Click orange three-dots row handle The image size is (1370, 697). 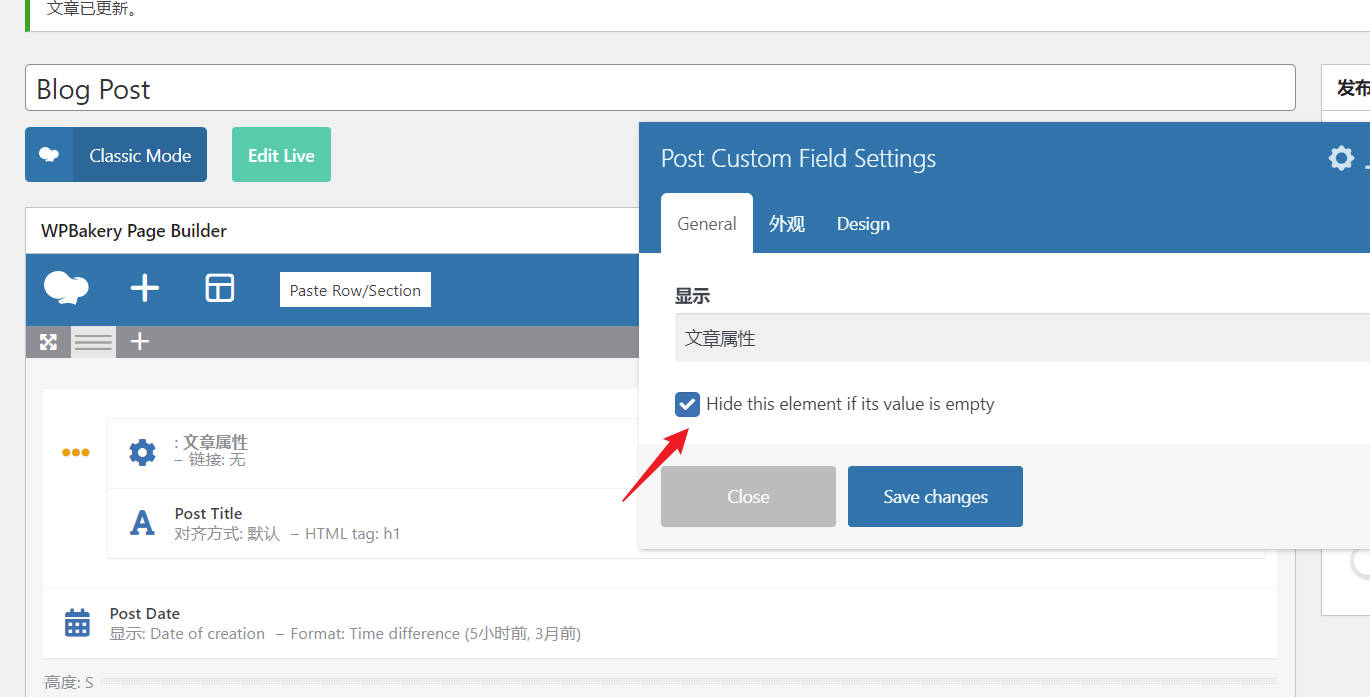[76, 452]
